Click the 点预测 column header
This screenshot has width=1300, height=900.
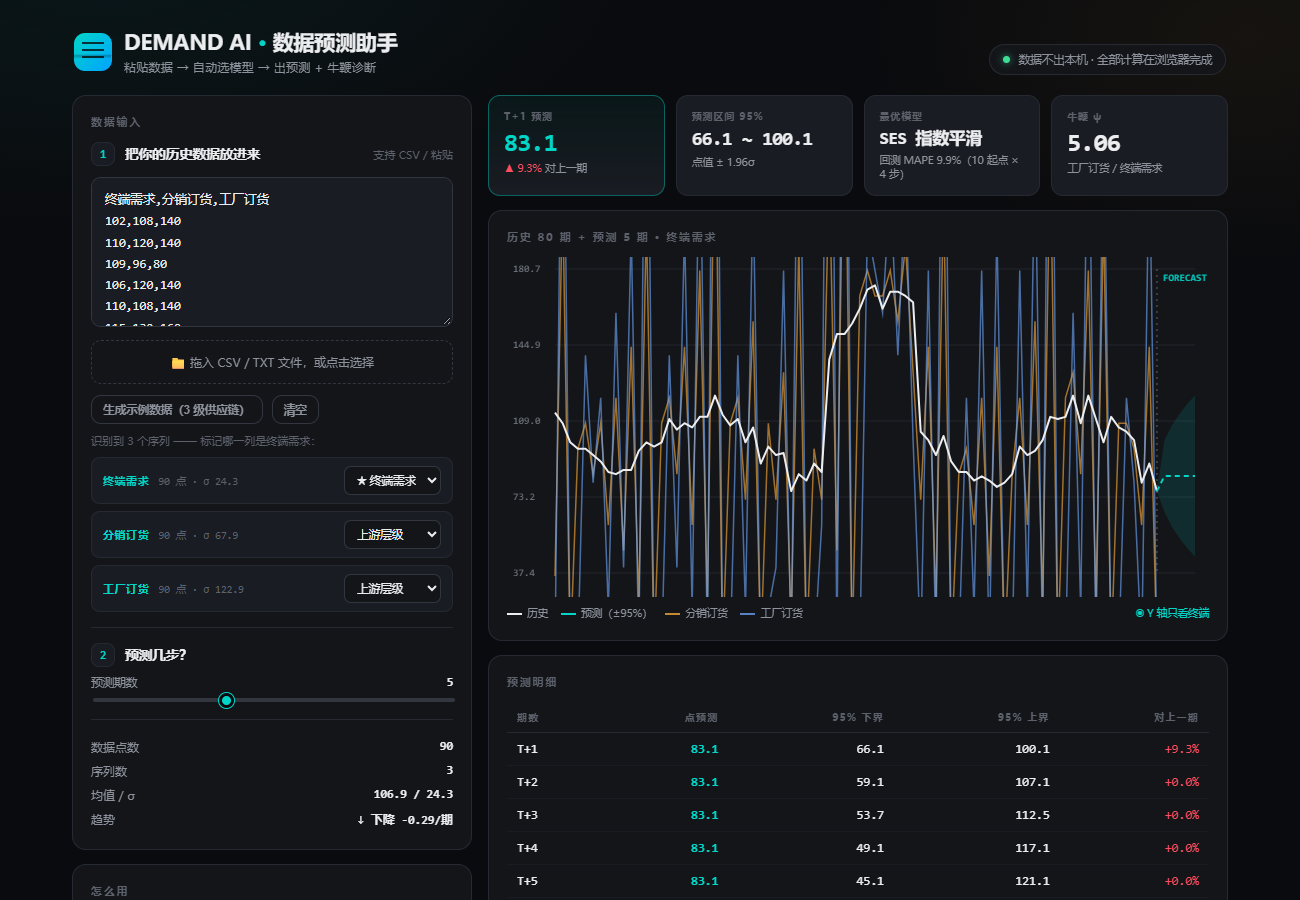701,718
